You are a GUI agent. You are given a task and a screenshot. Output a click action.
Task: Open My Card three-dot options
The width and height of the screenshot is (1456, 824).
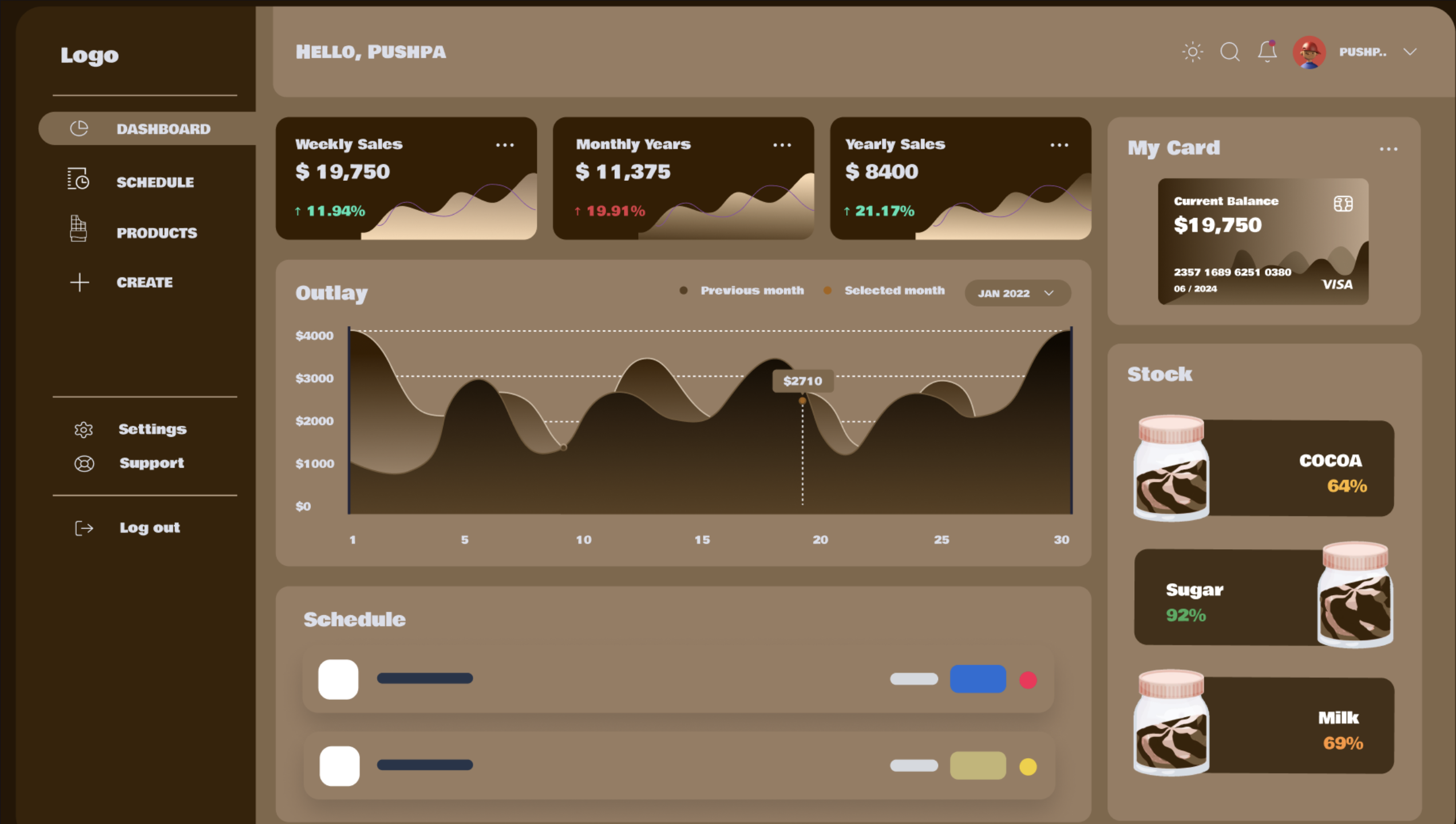[x=1388, y=149]
